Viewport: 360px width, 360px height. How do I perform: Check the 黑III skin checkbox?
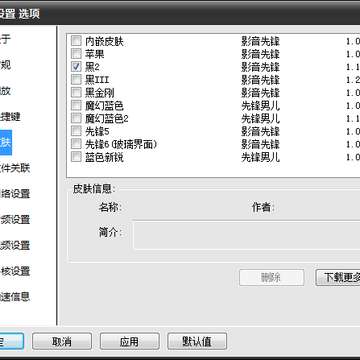(76, 80)
